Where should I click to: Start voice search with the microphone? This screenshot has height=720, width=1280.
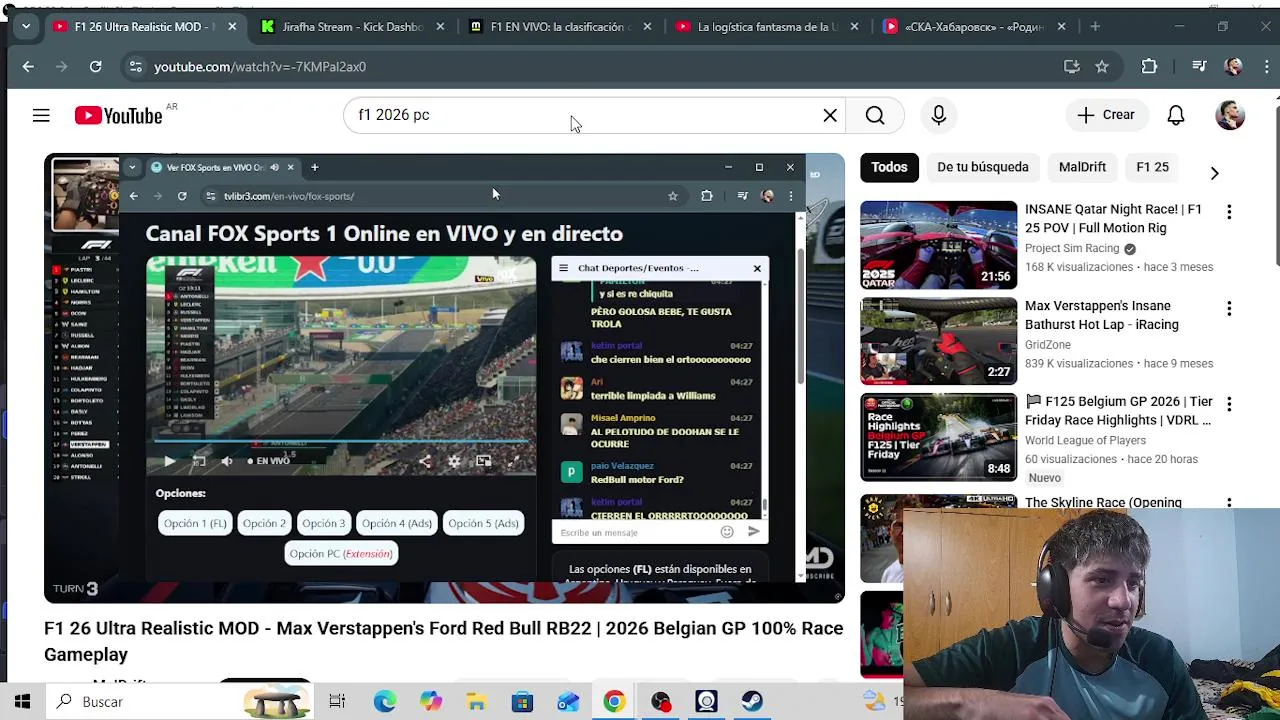938,115
